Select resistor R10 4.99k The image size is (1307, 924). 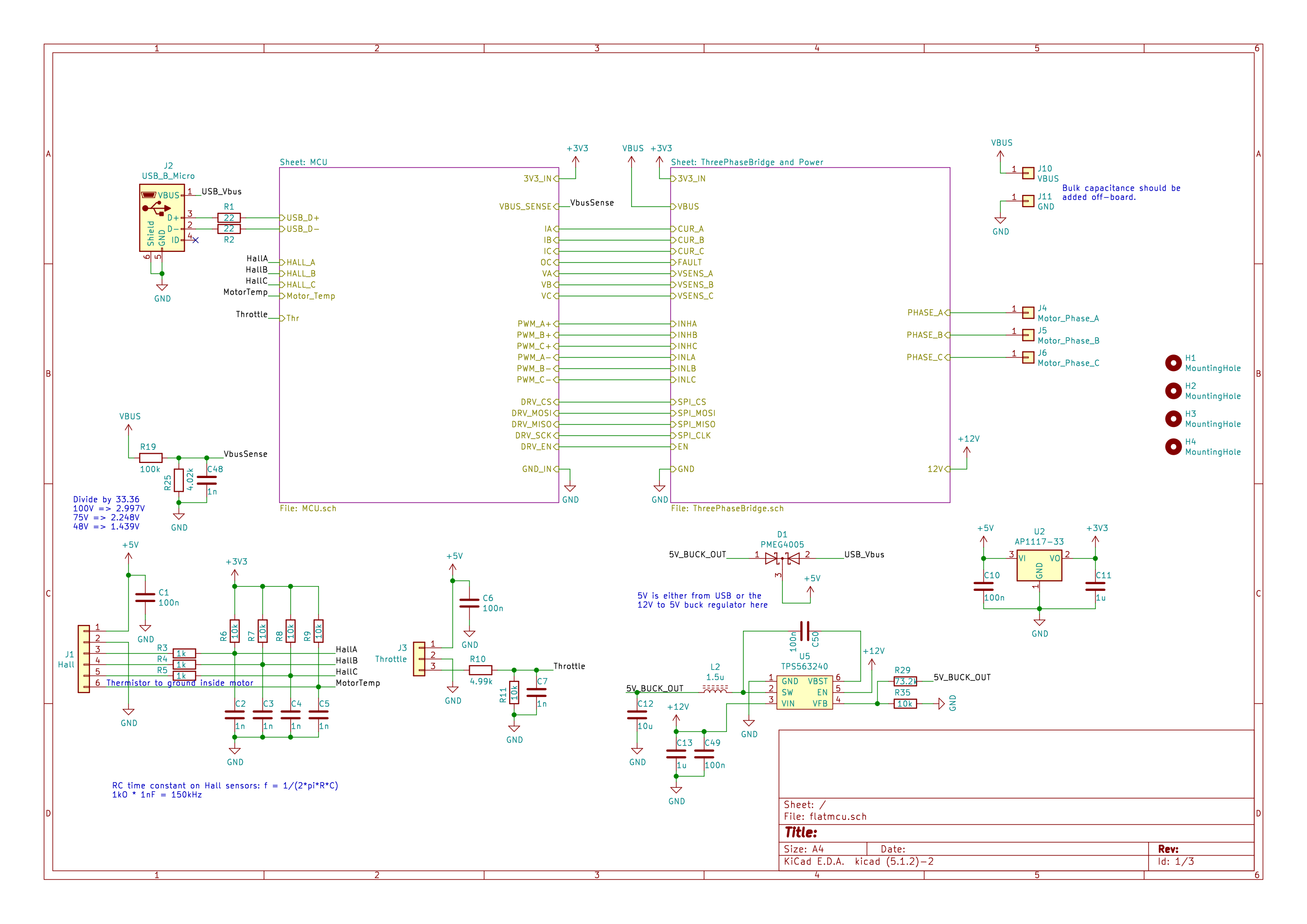pyautogui.click(x=480, y=670)
